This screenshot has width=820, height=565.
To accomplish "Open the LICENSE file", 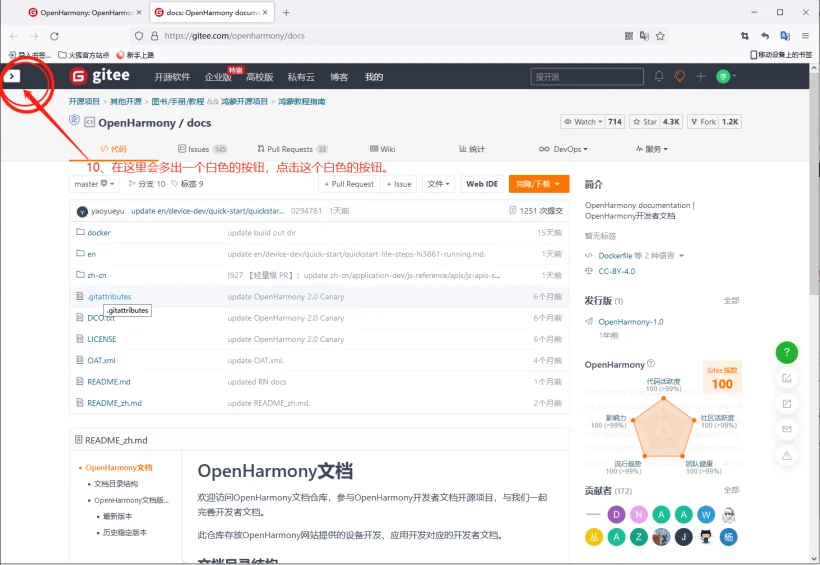I will (101, 339).
